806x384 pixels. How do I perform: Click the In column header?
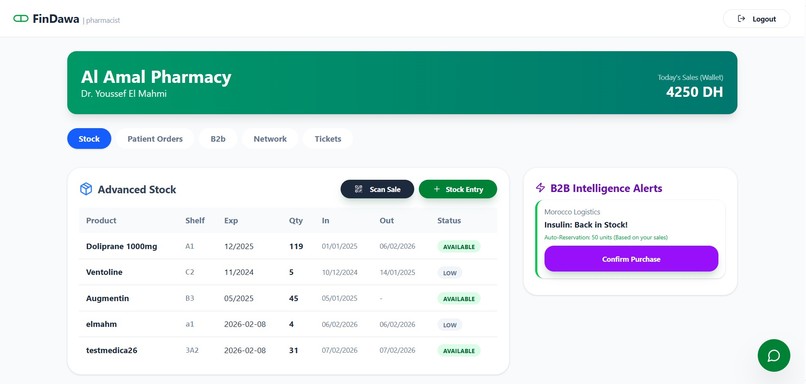(x=325, y=221)
